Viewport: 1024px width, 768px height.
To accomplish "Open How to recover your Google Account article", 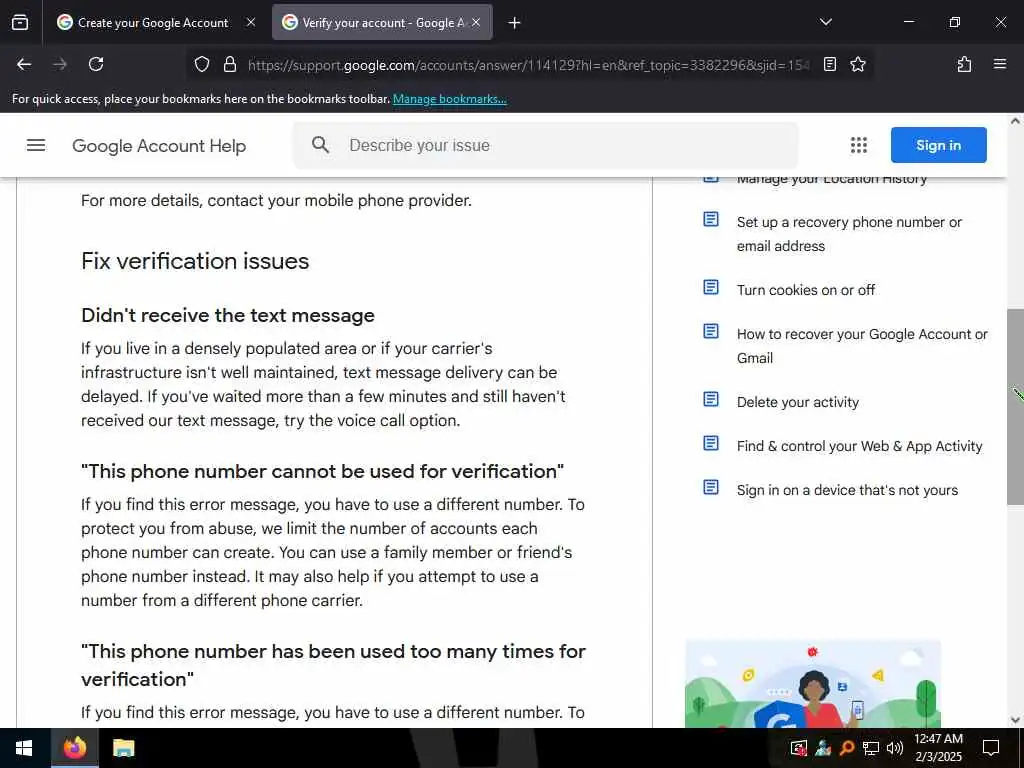I will (x=862, y=346).
